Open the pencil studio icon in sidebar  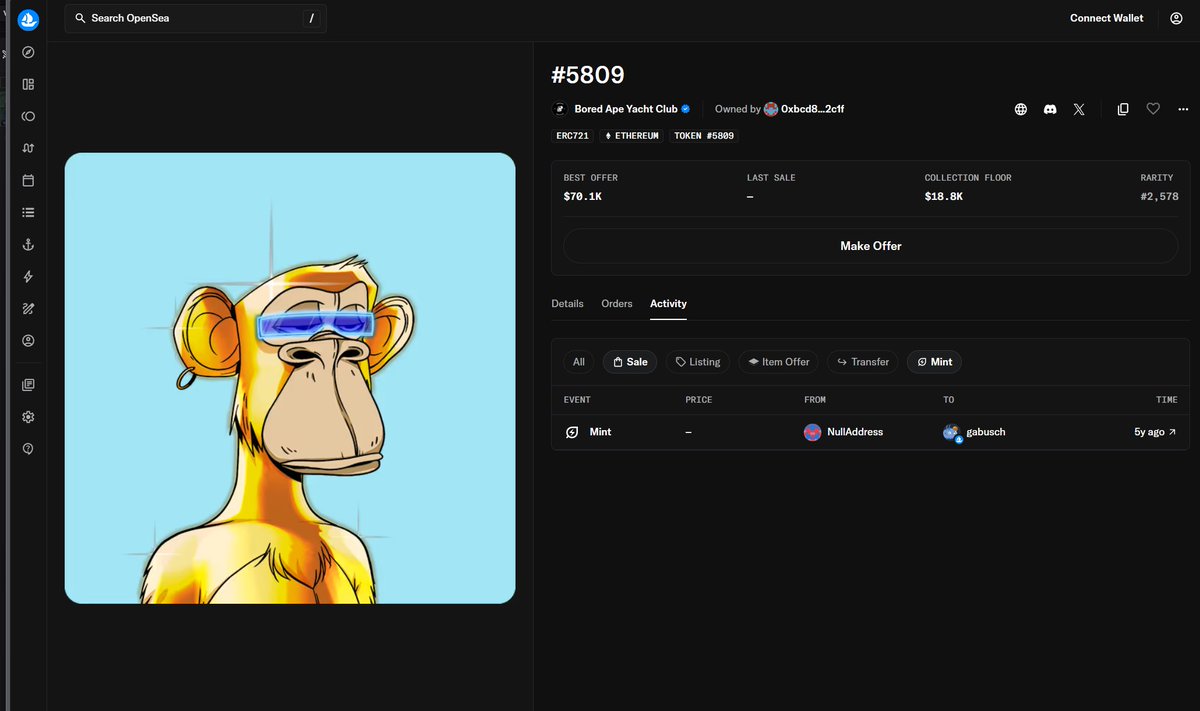[x=28, y=309]
